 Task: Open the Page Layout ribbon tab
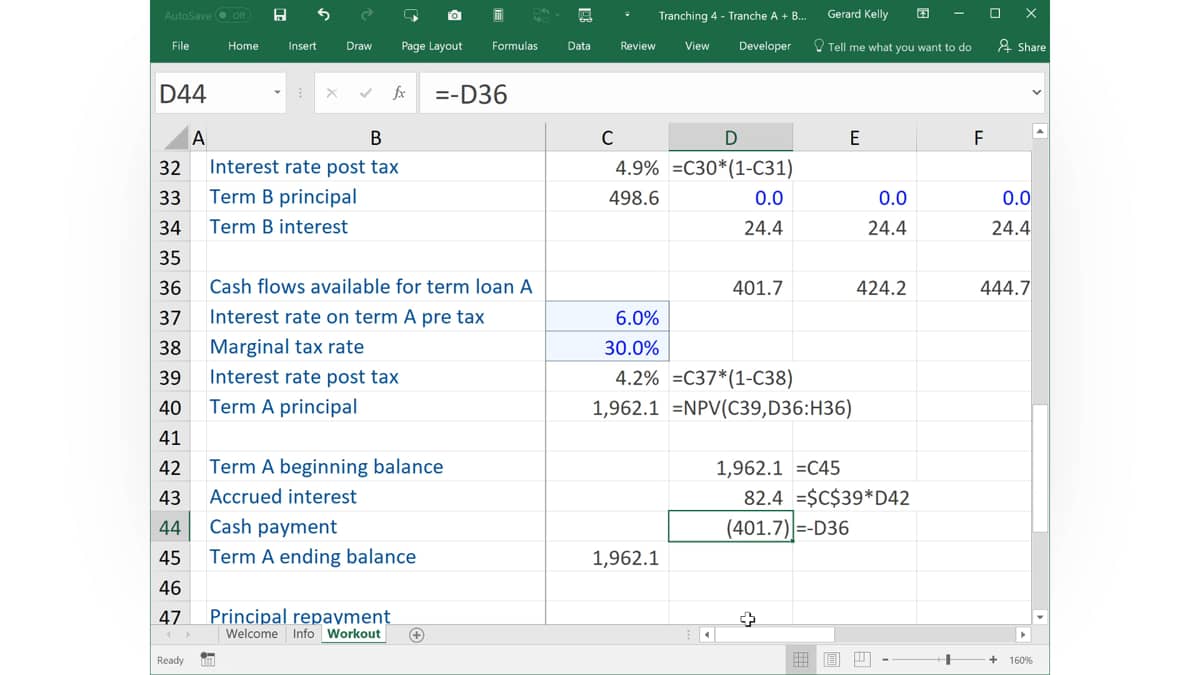(432, 46)
